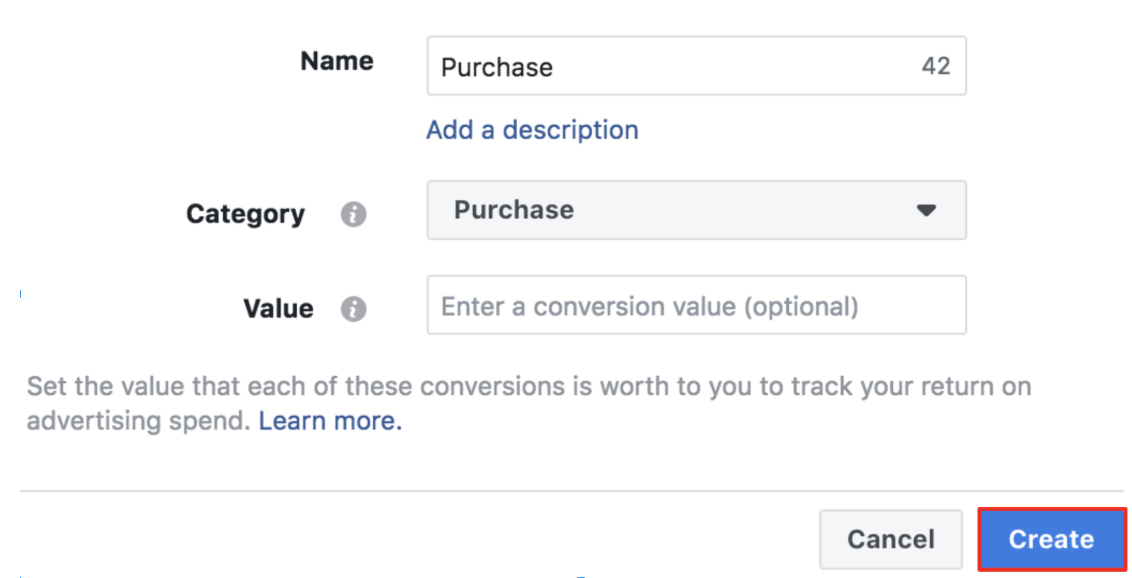Click the Enter a conversion value placeholder

pos(649,305)
